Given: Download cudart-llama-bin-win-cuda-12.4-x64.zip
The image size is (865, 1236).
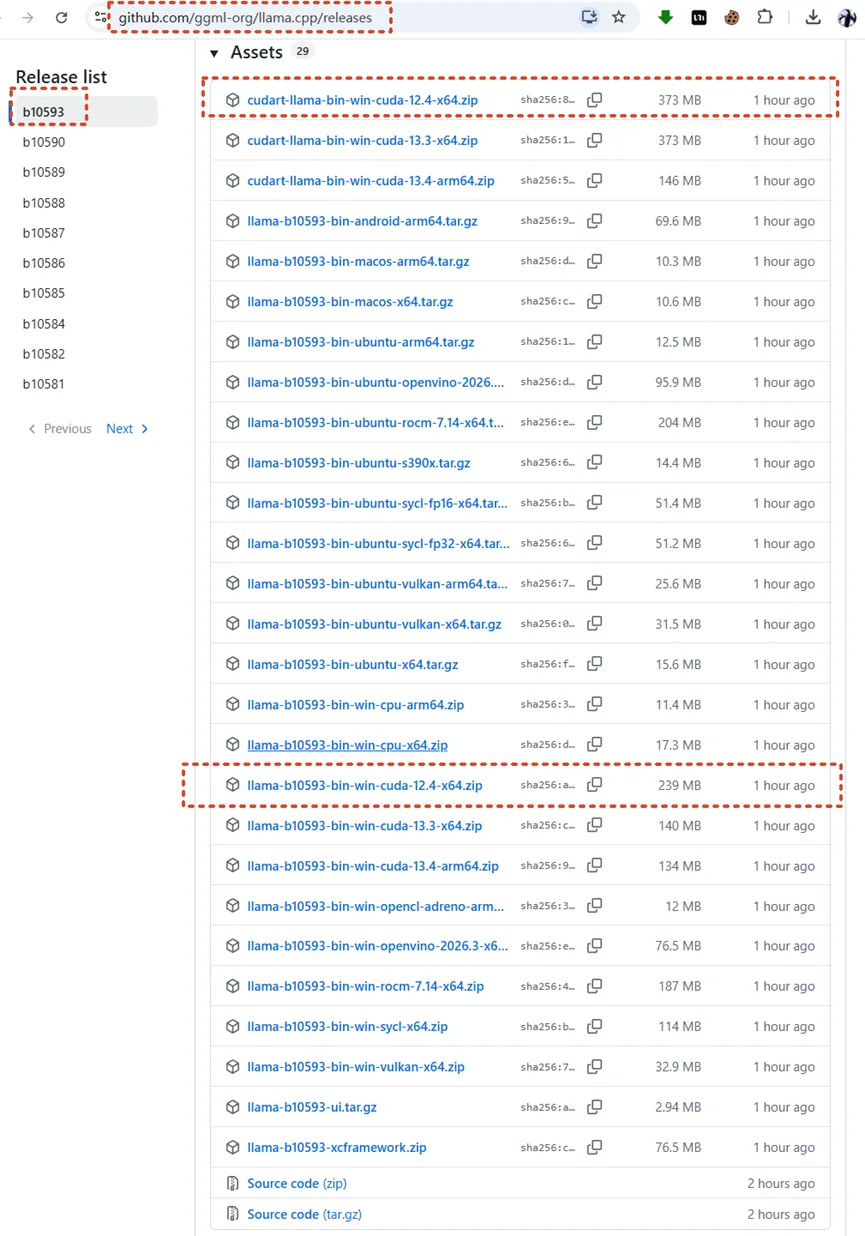Looking at the screenshot, I should [x=362, y=100].
